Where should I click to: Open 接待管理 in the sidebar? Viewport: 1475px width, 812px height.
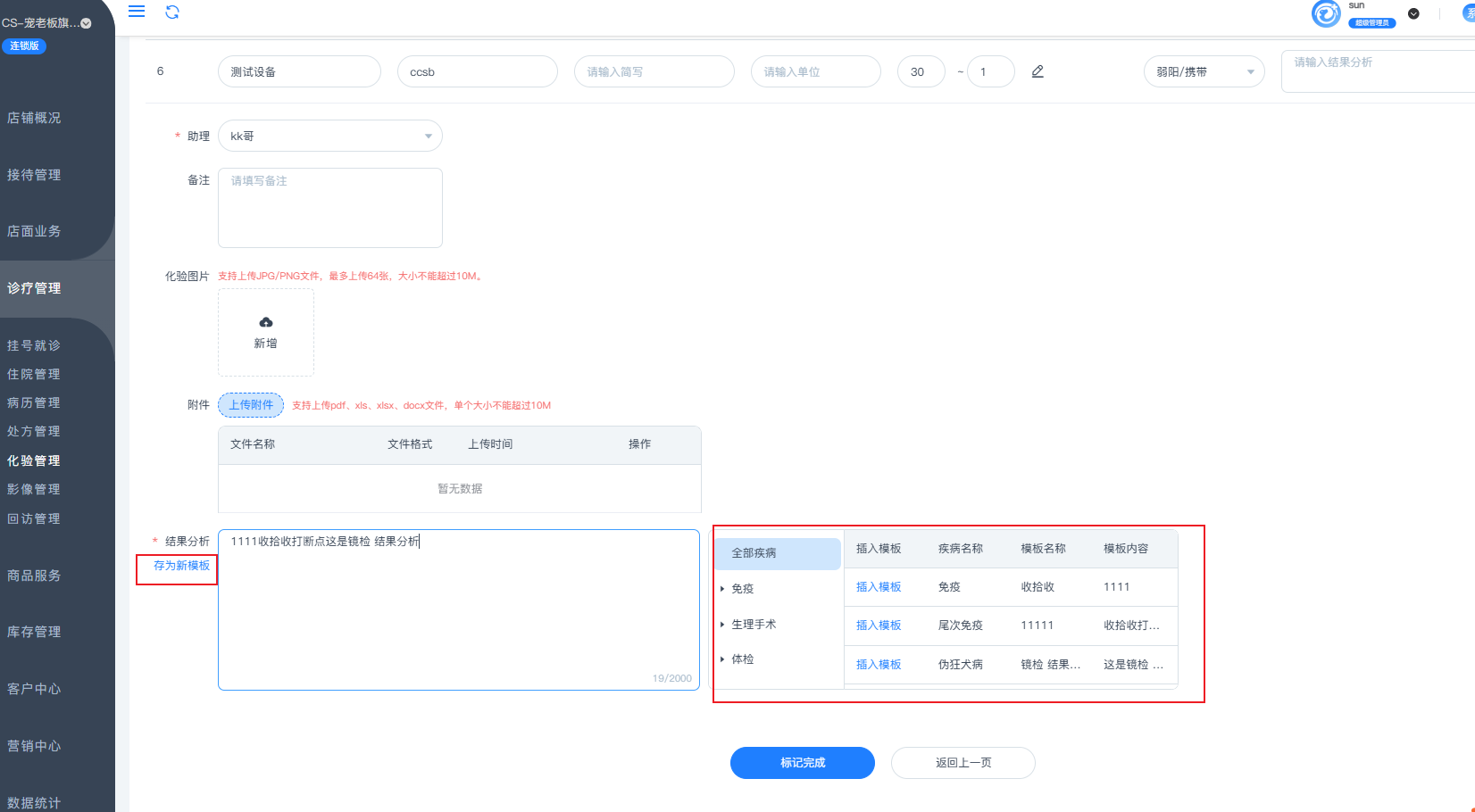point(34,175)
